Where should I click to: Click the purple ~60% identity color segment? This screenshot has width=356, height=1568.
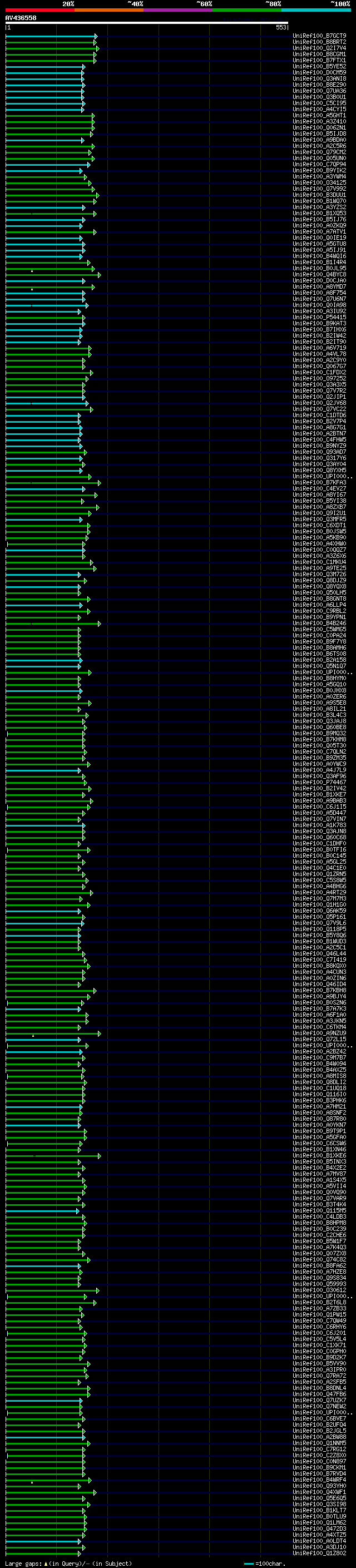tap(179, 11)
